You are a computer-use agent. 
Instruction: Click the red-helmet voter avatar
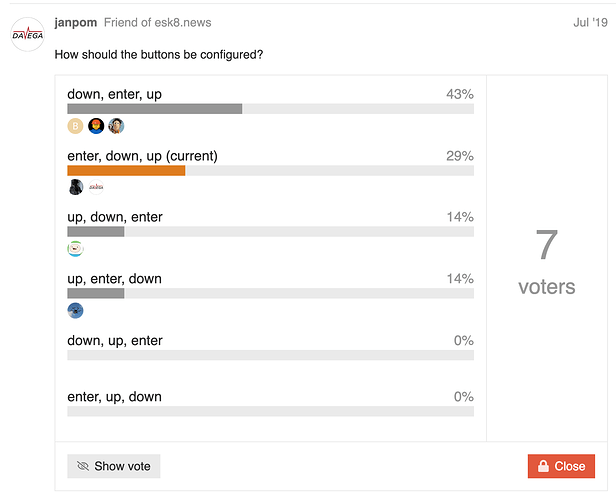[96, 126]
